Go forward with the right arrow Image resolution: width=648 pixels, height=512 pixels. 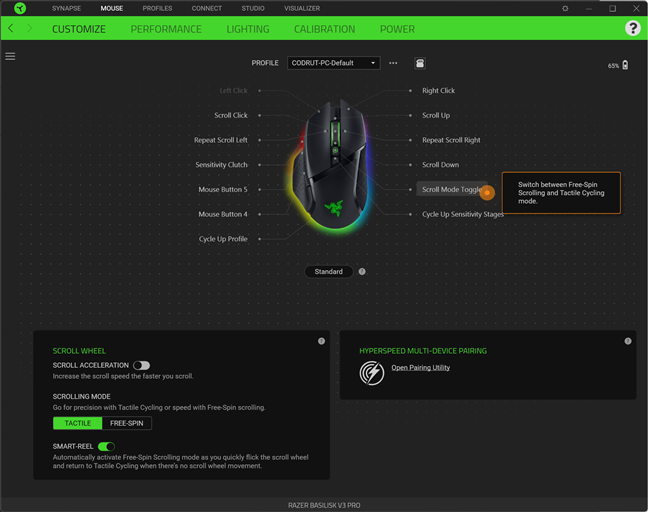pyautogui.click(x=29, y=28)
